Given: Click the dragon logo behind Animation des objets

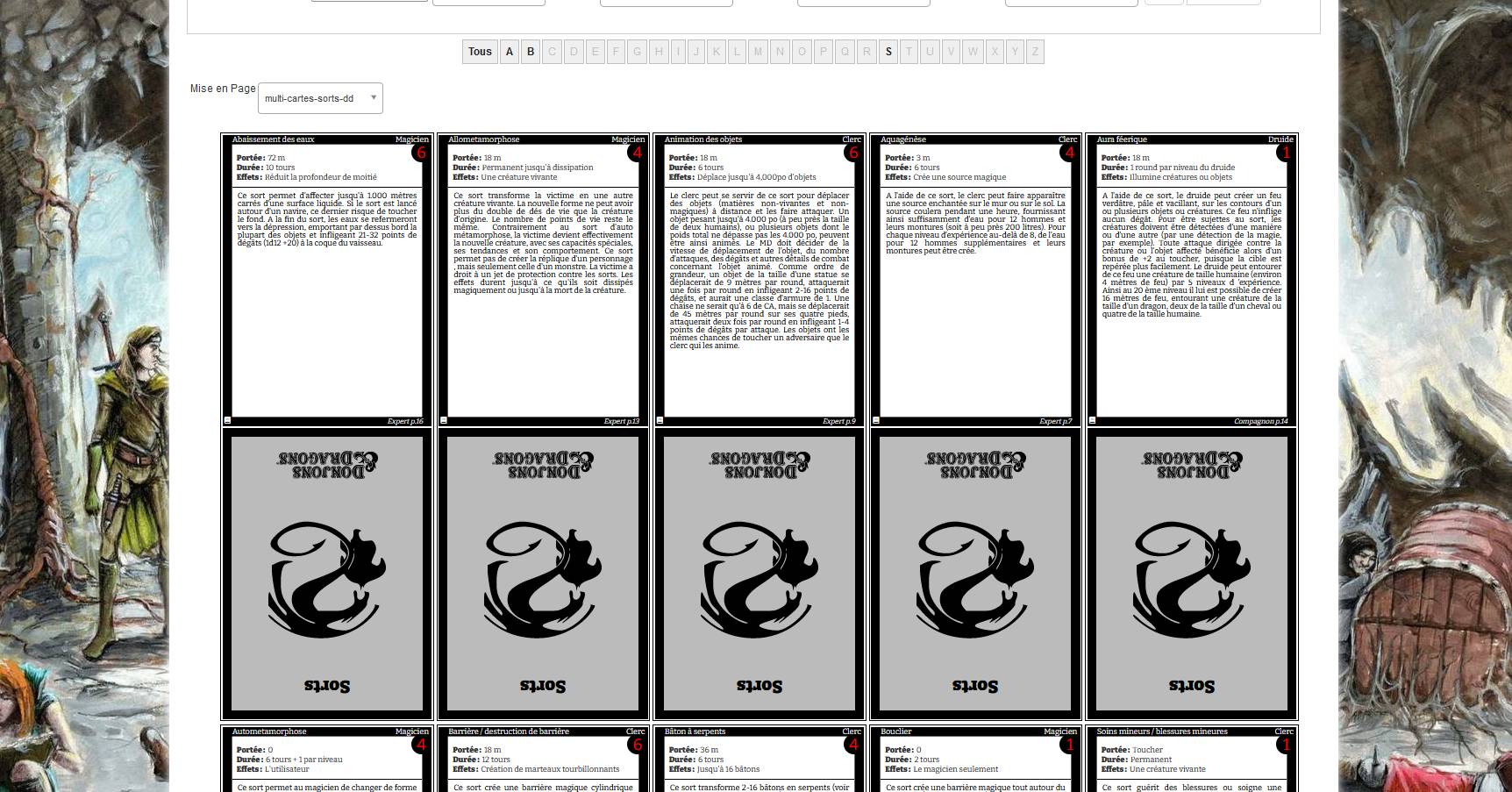Looking at the screenshot, I should 760,580.
